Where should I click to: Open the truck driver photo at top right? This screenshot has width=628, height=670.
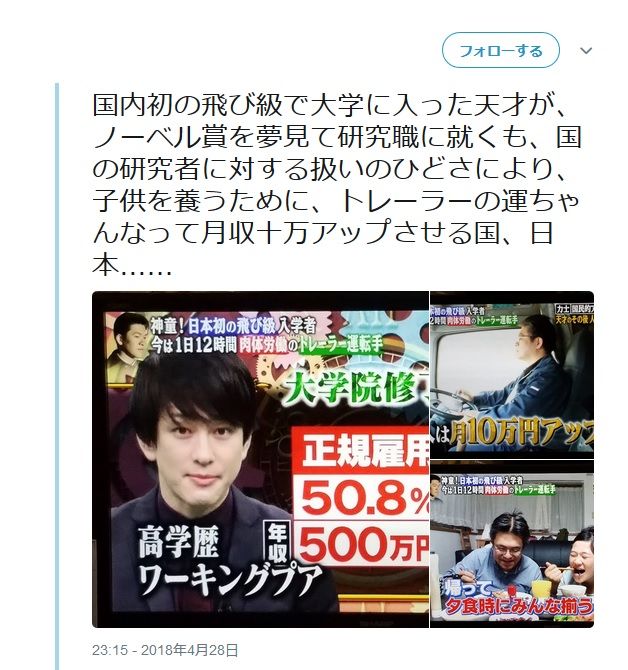[x=512, y=375]
